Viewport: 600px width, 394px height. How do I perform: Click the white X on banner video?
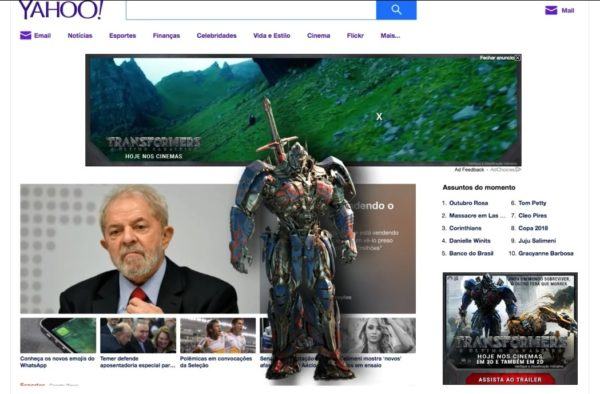tap(379, 116)
